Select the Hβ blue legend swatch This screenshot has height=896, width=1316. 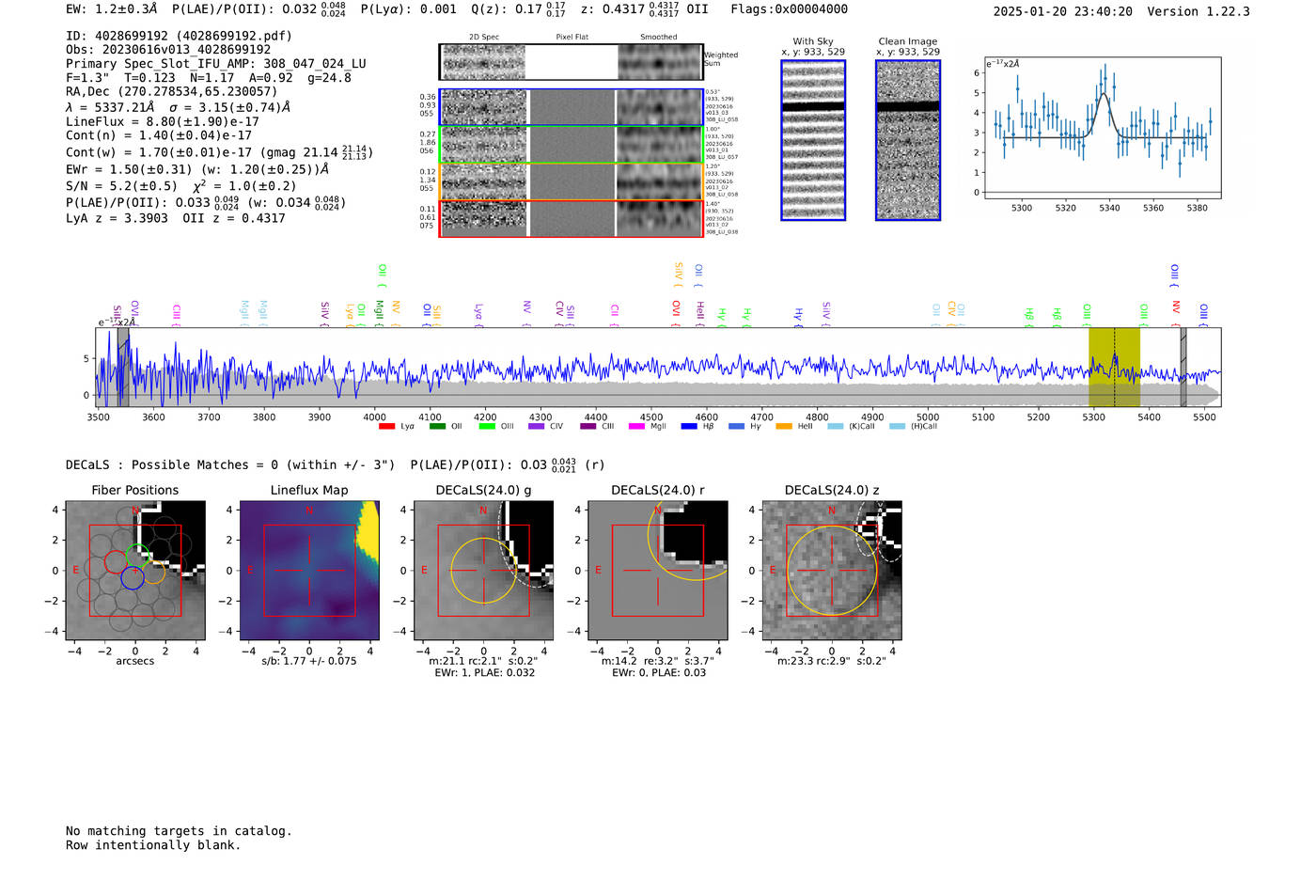point(689,427)
